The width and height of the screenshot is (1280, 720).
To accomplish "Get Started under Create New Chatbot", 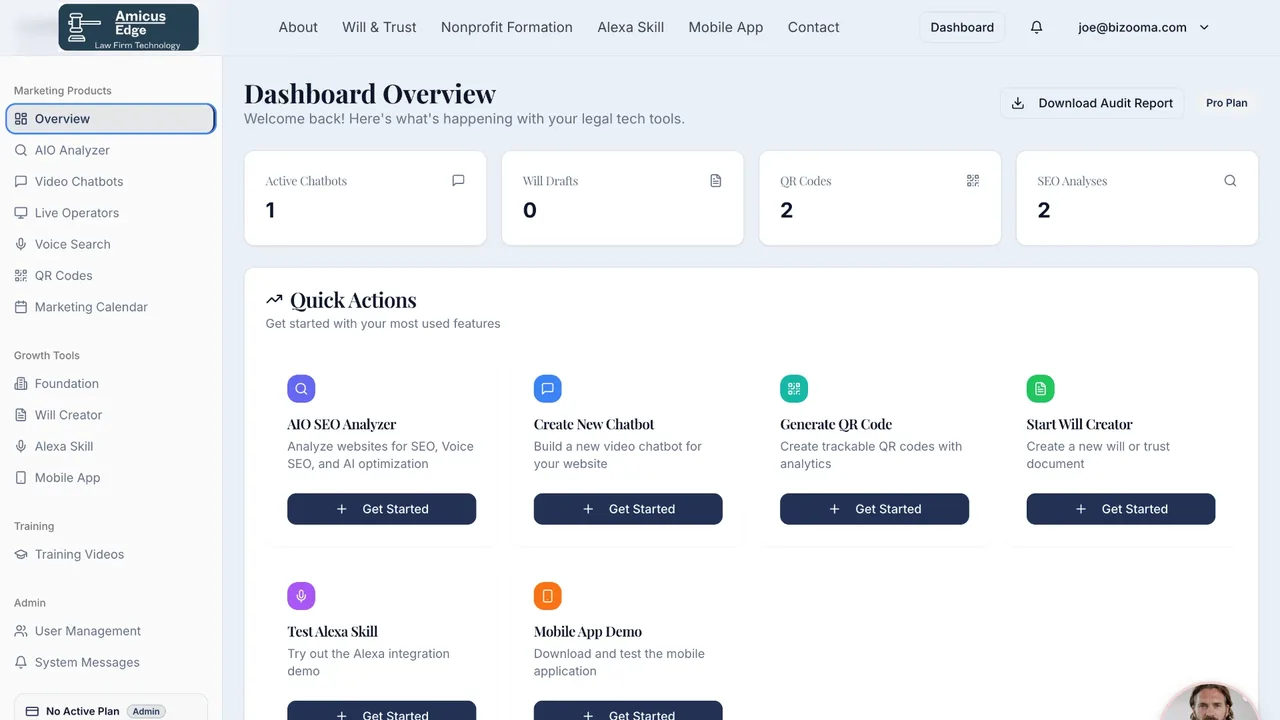I will pos(628,509).
